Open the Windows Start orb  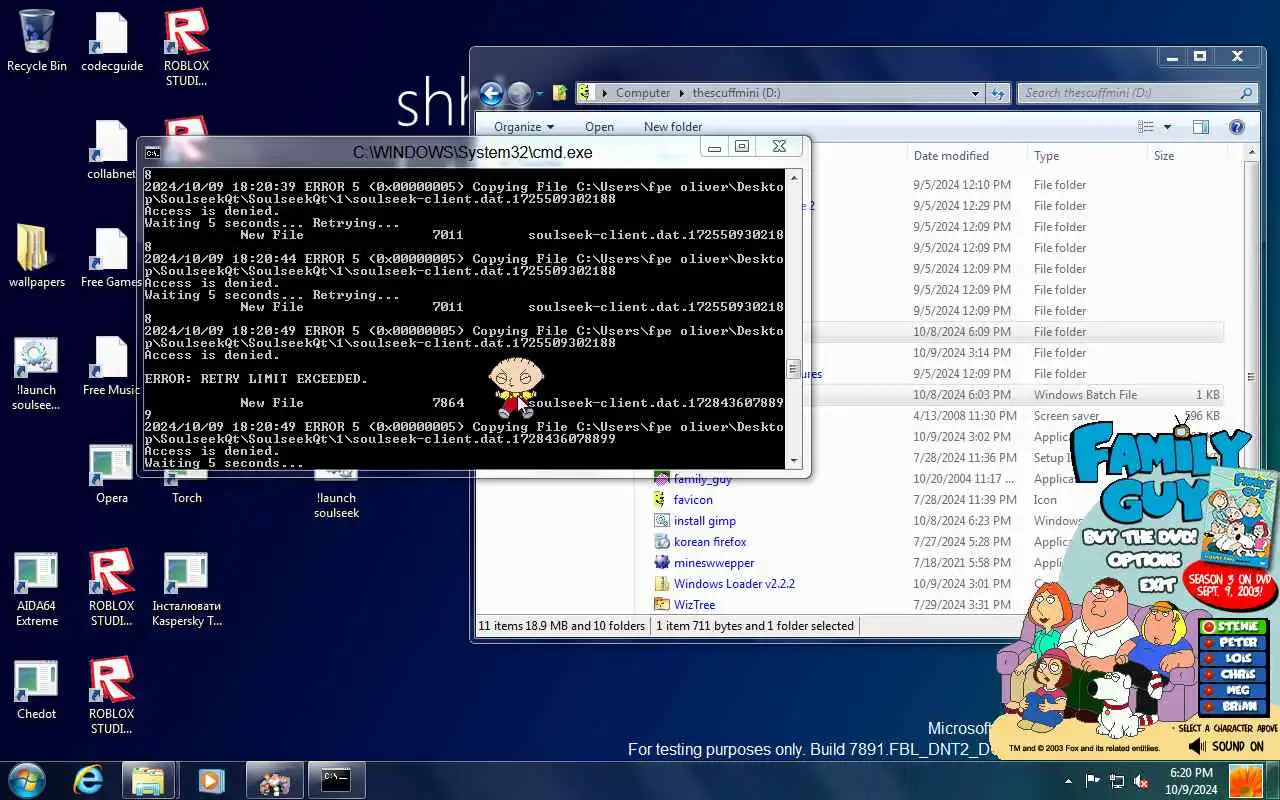click(26, 780)
